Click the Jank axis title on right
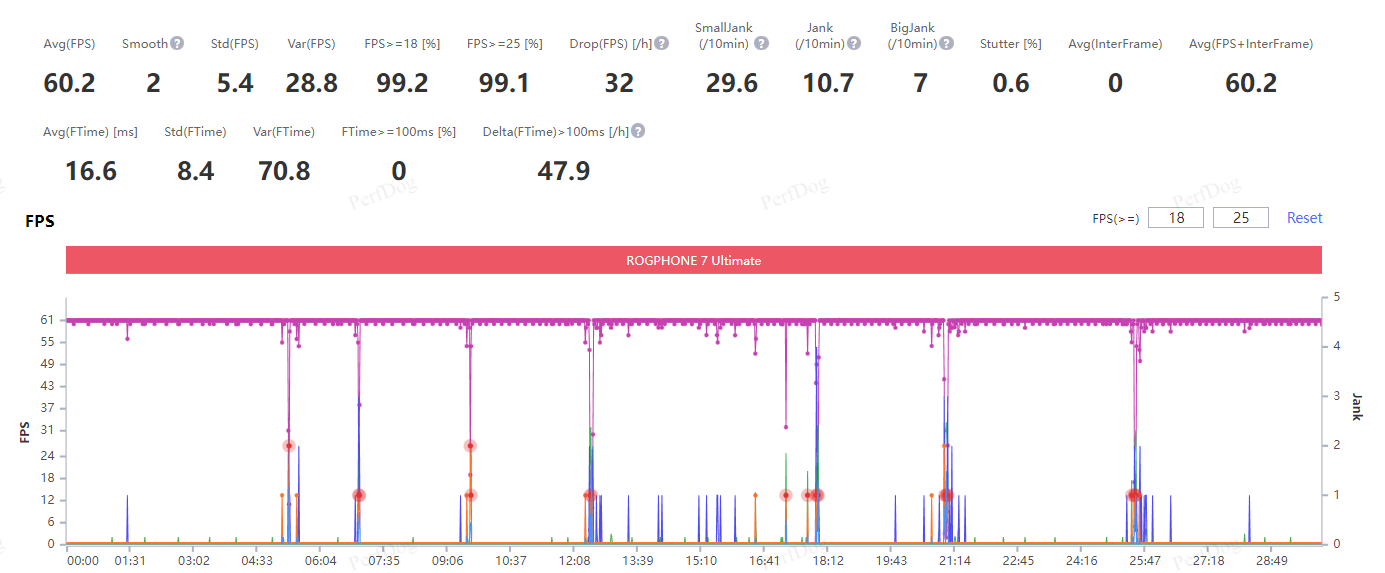The image size is (1385, 573). point(1358,406)
